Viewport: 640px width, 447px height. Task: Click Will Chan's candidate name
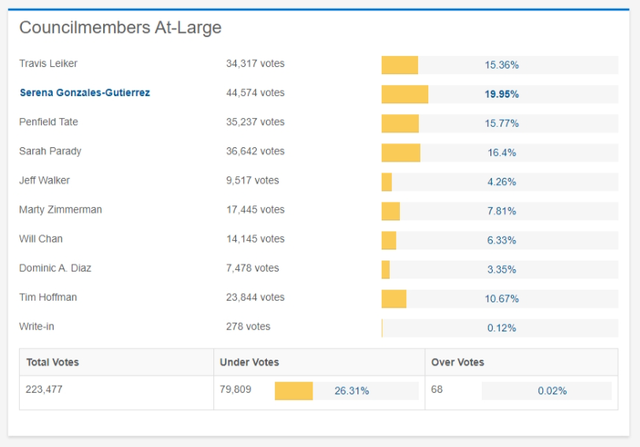41,239
